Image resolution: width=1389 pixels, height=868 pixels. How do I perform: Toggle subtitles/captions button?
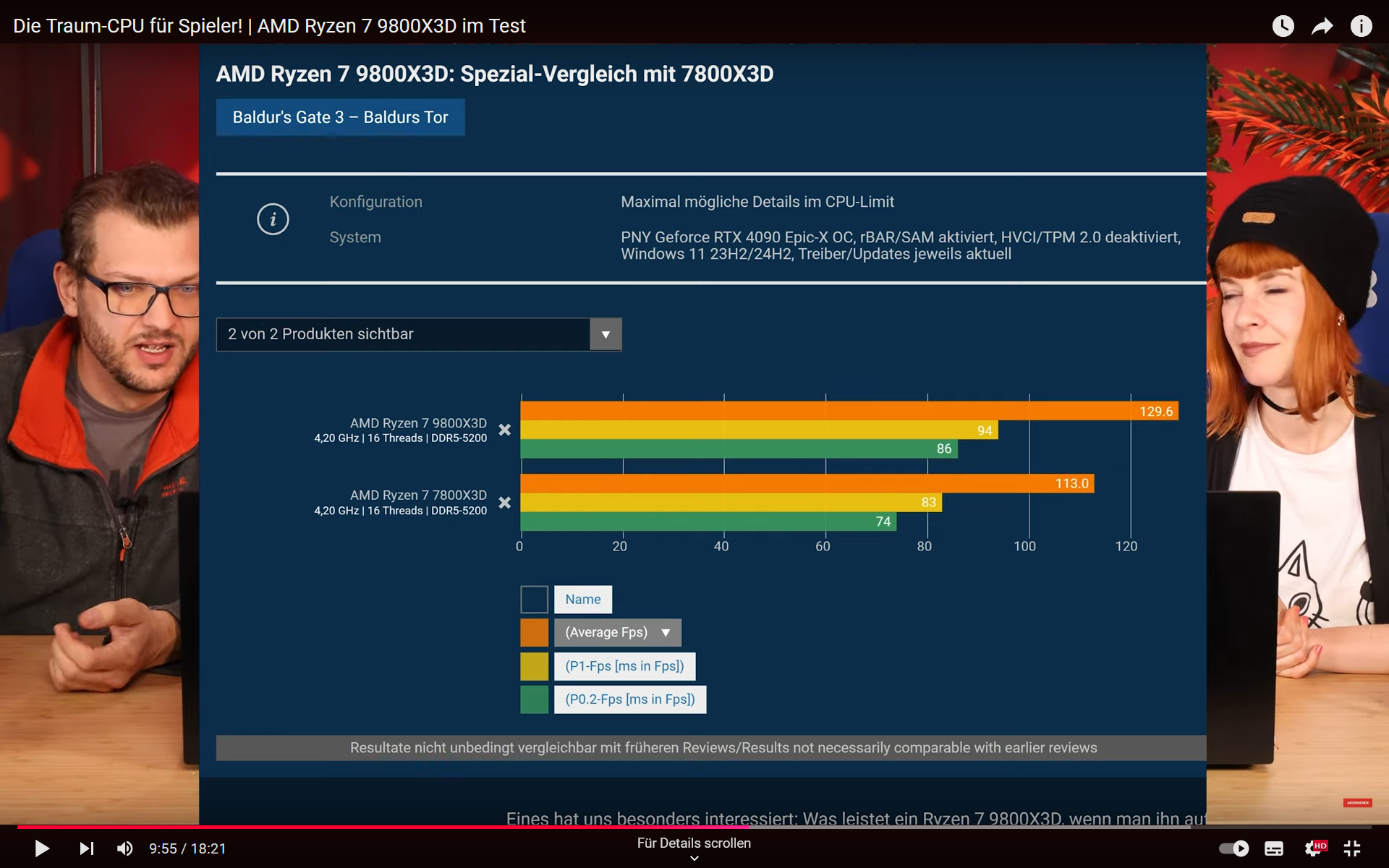(1273, 848)
